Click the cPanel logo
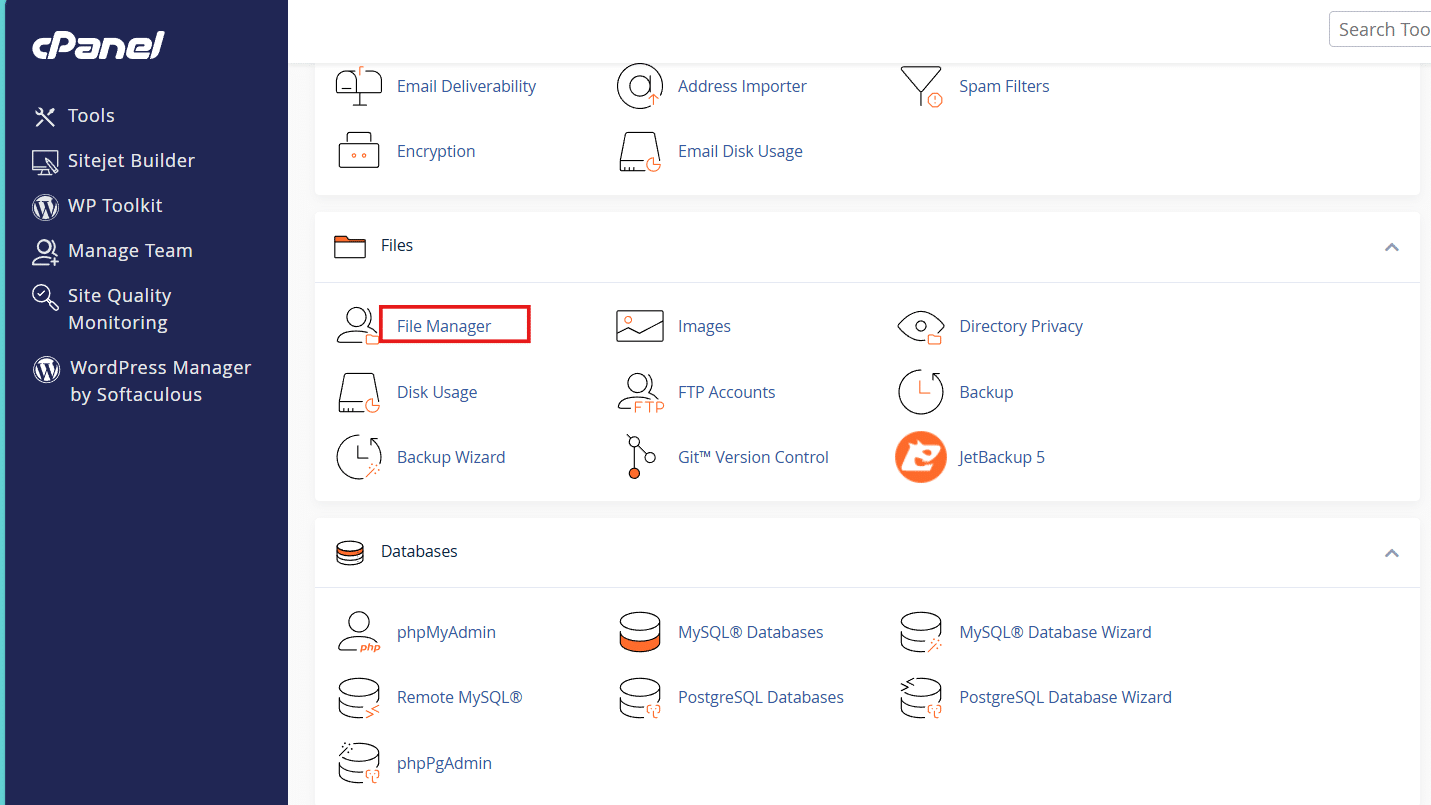 [x=98, y=45]
